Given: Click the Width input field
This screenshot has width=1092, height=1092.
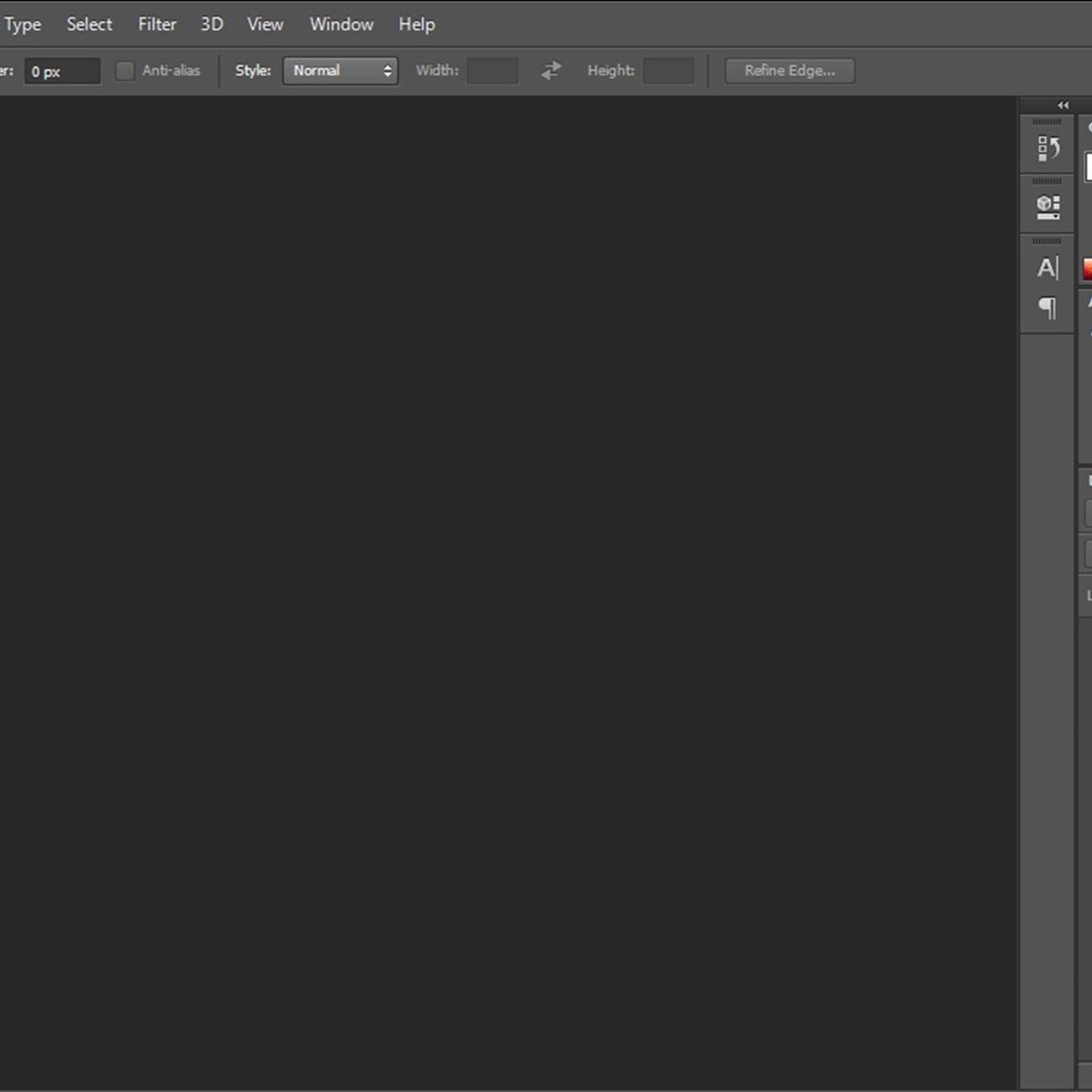Looking at the screenshot, I should (x=492, y=71).
